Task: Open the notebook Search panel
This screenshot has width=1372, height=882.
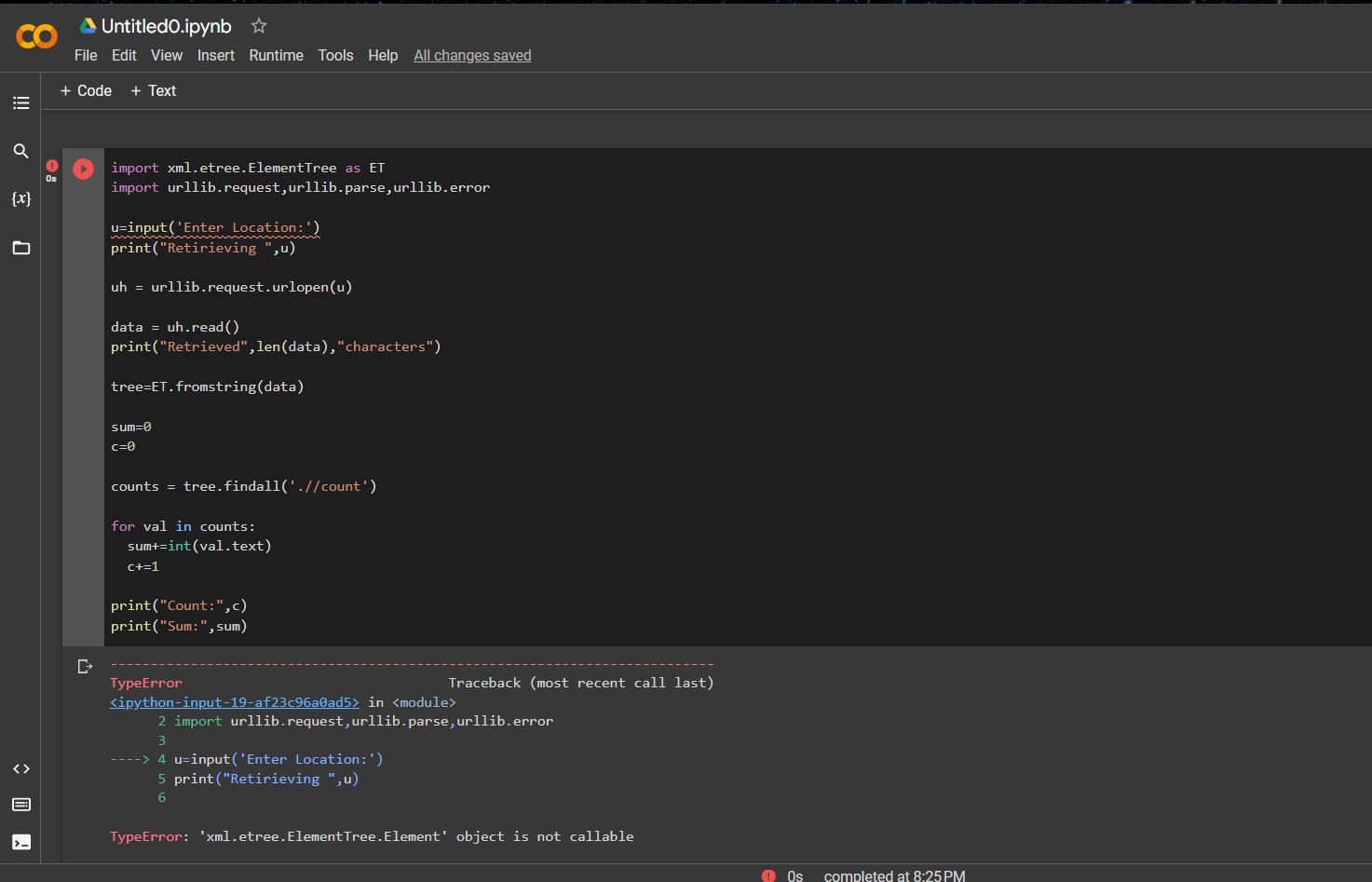Action: pos(20,151)
